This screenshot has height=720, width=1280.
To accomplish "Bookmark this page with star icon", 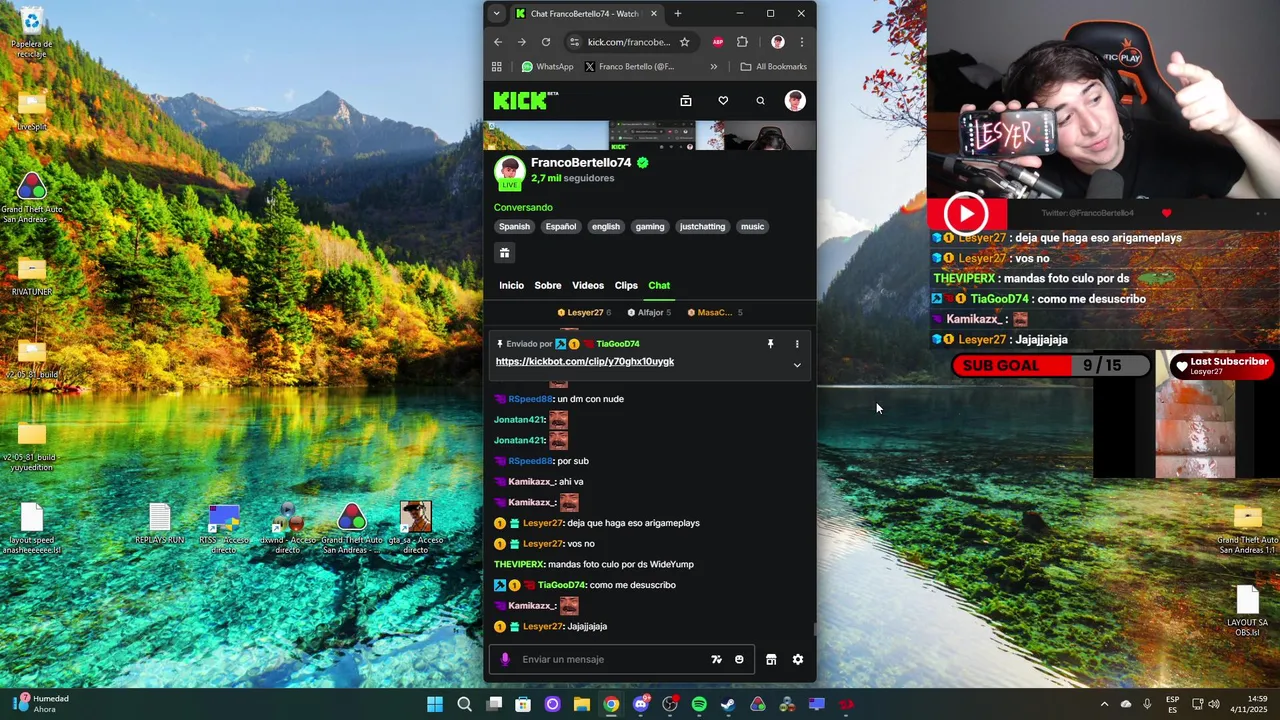I will [684, 42].
